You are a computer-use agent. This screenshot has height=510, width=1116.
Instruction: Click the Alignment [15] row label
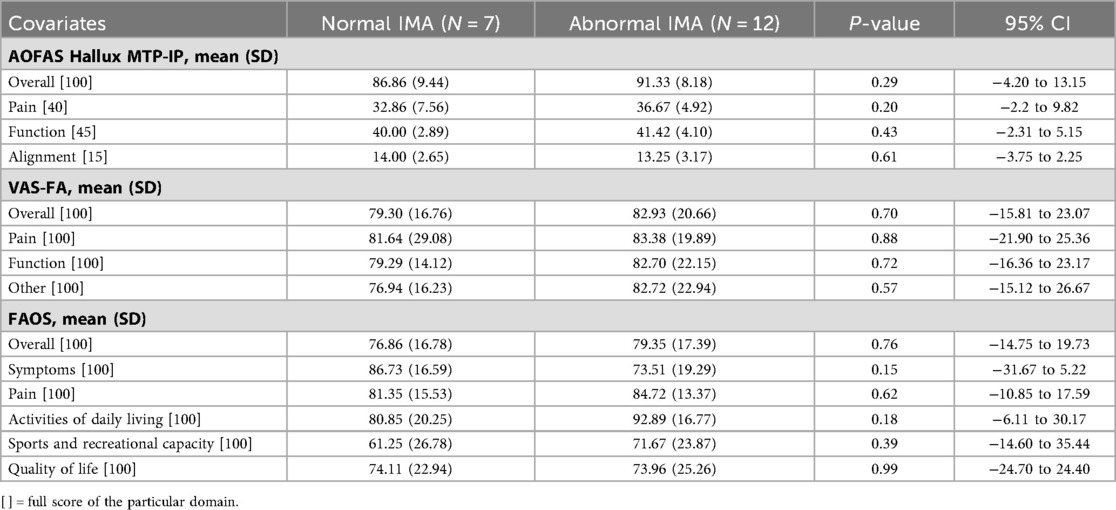pos(48,155)
